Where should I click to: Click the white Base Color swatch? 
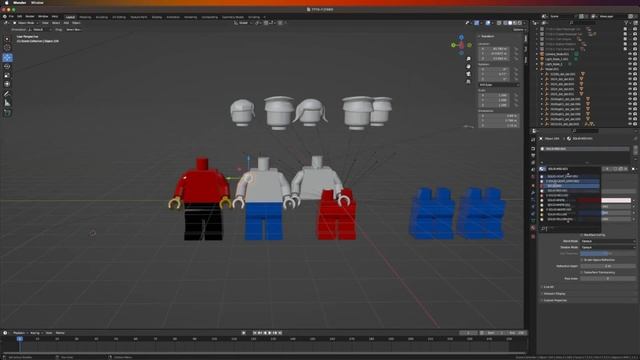coord(616,200)
